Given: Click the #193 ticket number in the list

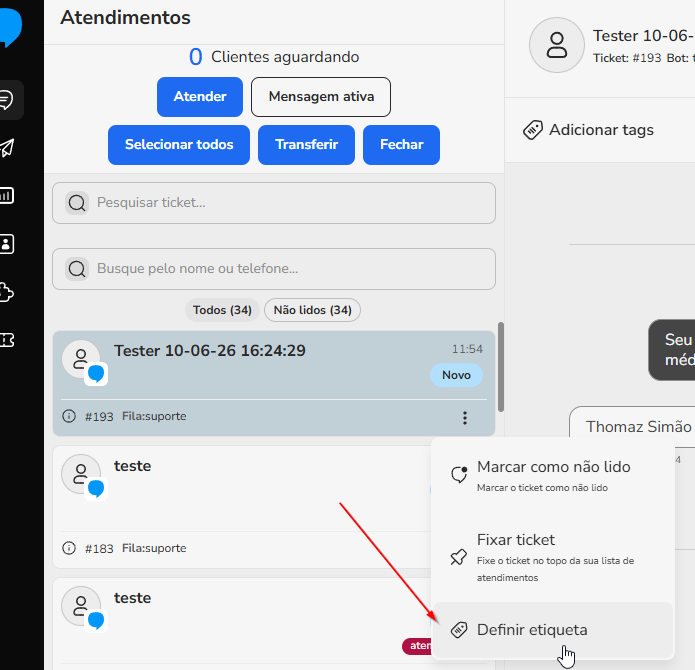Looking at the screenshot, I should 99,417.
